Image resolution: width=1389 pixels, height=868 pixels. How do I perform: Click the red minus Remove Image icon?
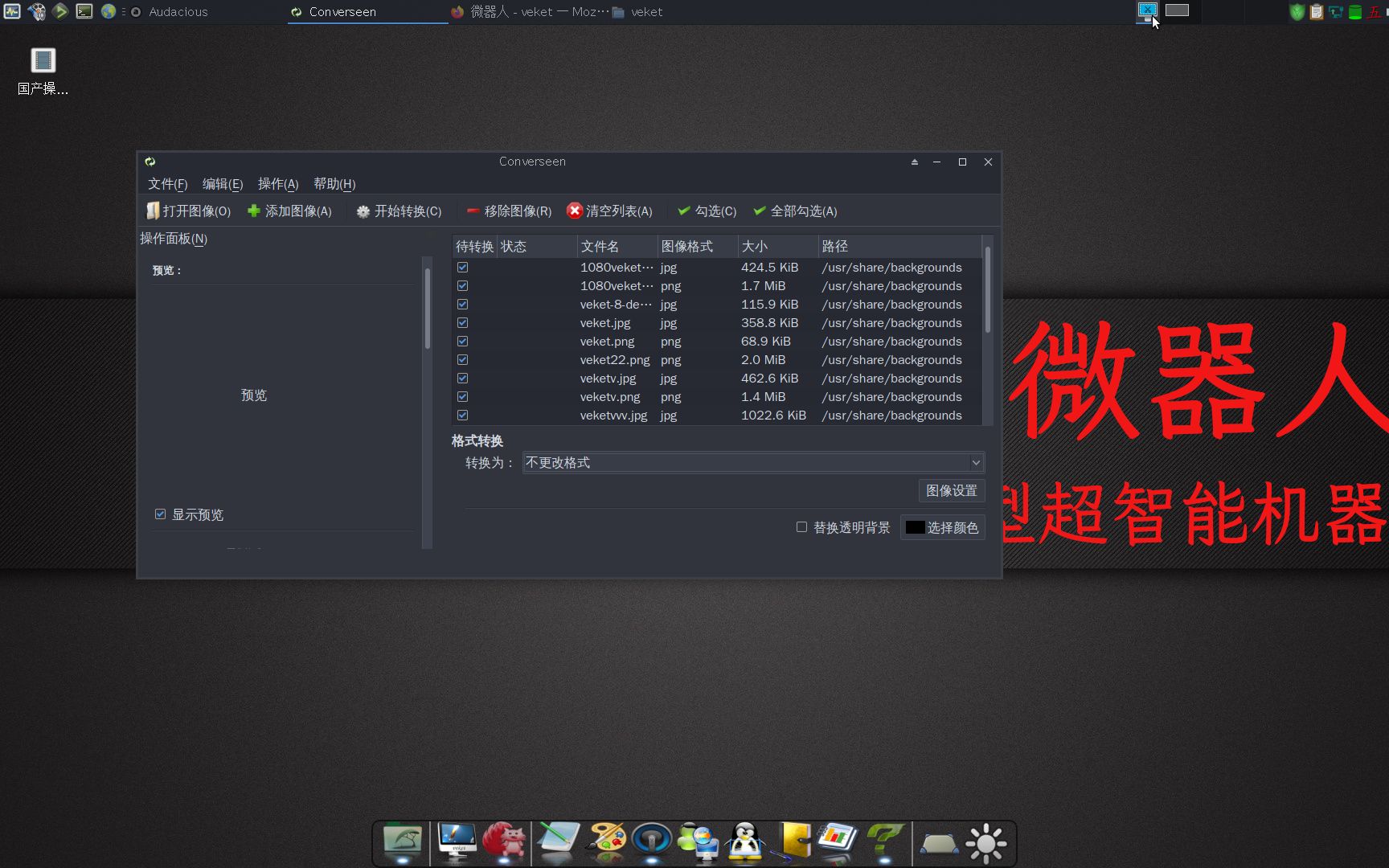473,211
